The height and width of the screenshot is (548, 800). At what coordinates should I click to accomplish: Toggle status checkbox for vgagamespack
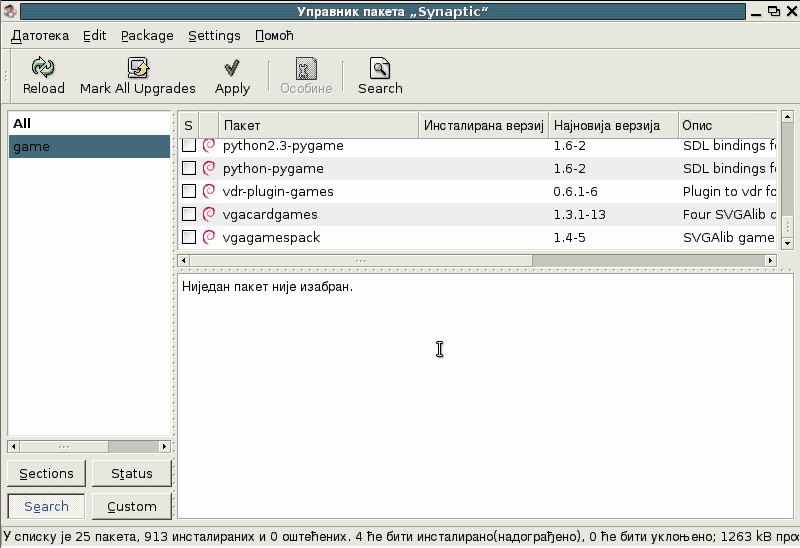tap(189, 237)
